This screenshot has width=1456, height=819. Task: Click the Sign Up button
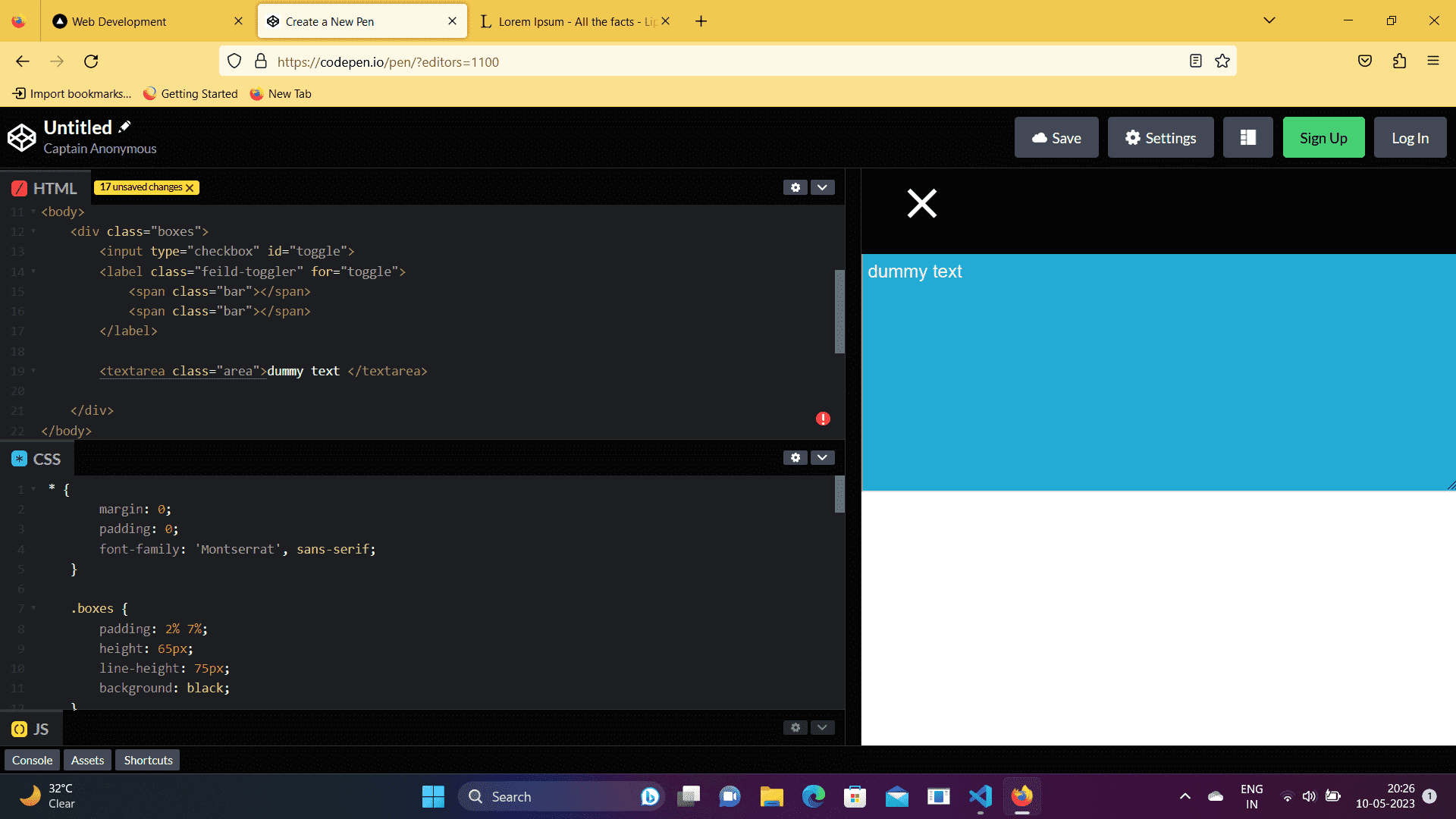coord(1323,138)
